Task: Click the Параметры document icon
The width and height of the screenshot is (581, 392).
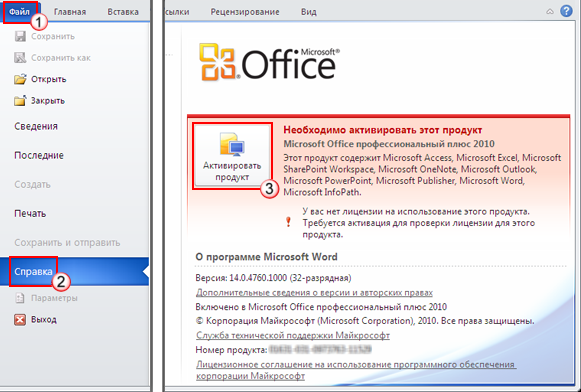Action: click(20, 298)
